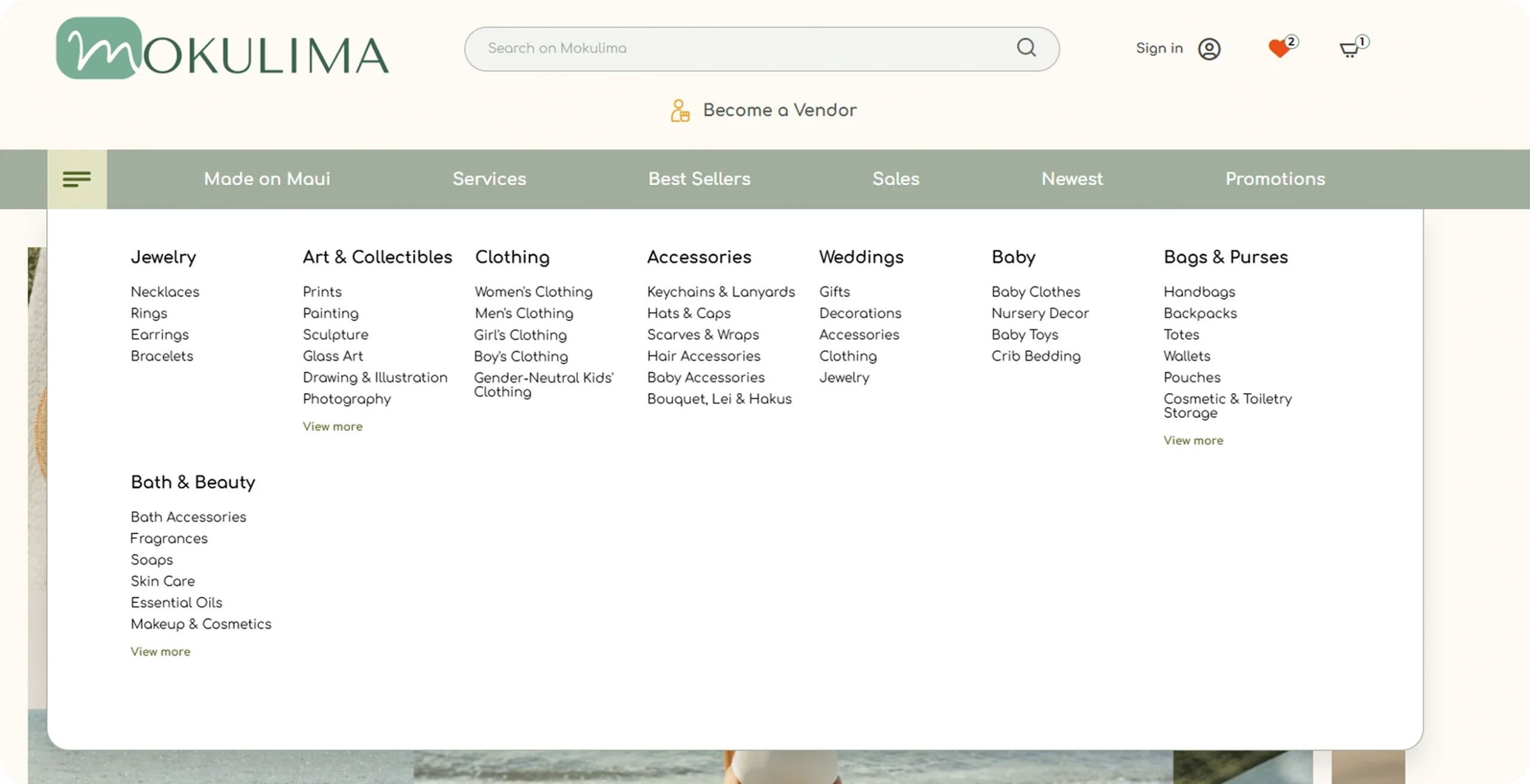Click the Sign in link

[x=1159, y=48]
